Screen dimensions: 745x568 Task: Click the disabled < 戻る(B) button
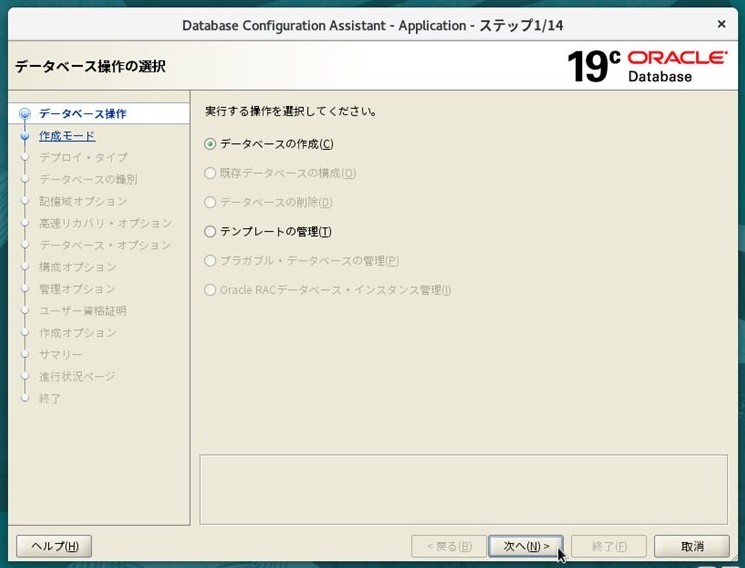click(x=449, y=546)
